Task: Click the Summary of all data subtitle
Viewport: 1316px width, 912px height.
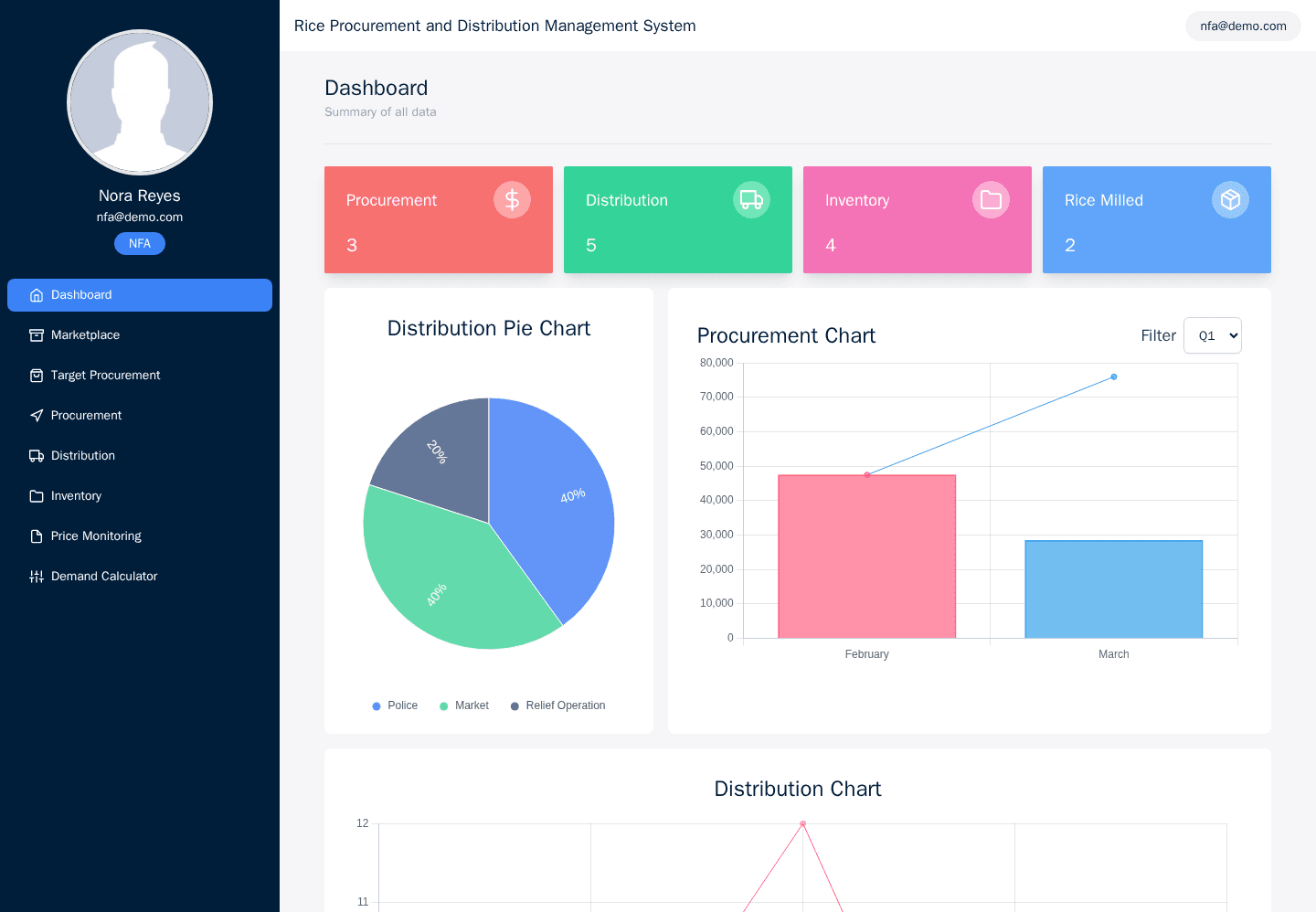Action: pyautogui.click(x=380, y=111)
